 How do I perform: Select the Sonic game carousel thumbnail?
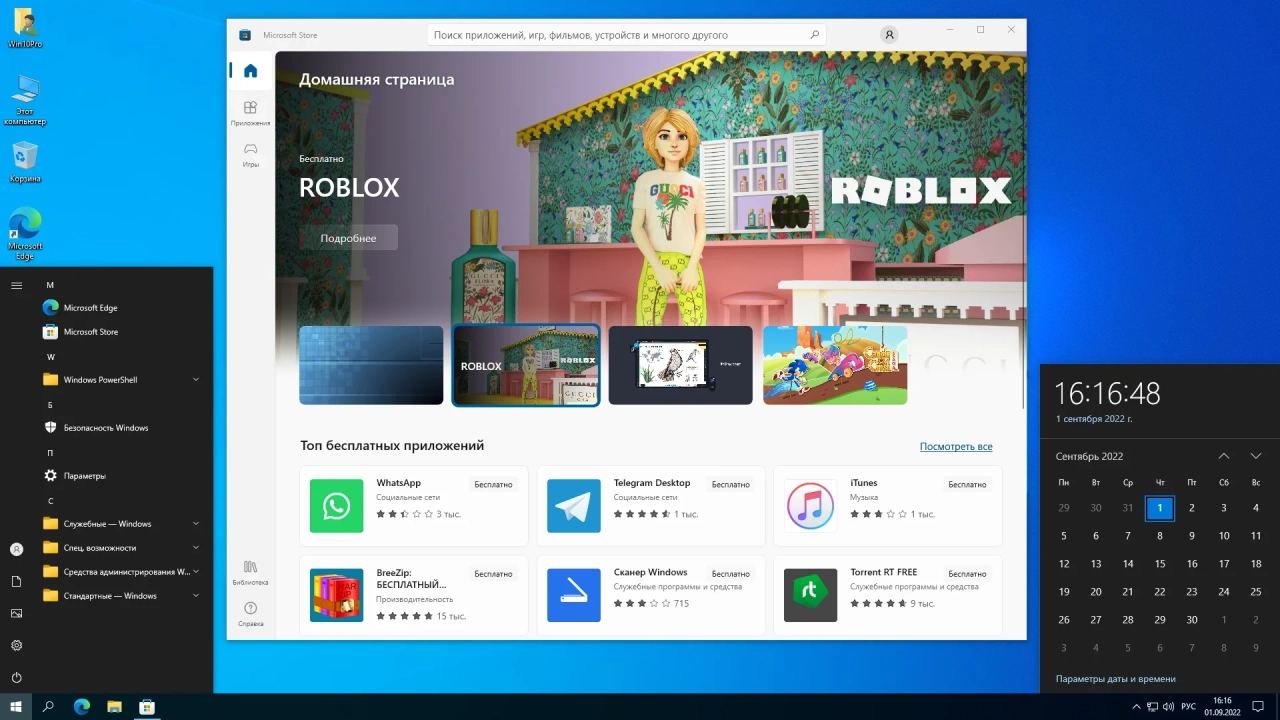coord(835,365)
